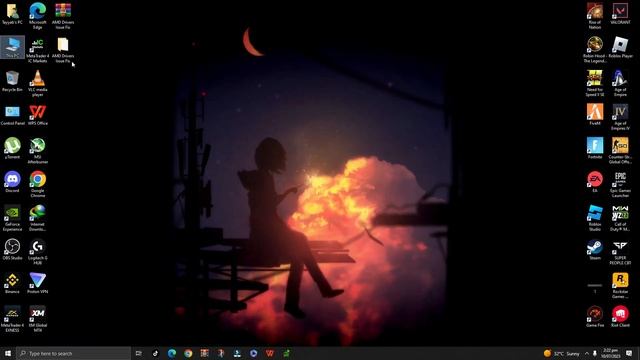The height and width of the screenshot is (360, 640).
Task: Launch the Riot Client shortcut
Action: pyautogui.click(x=620, y=317)
